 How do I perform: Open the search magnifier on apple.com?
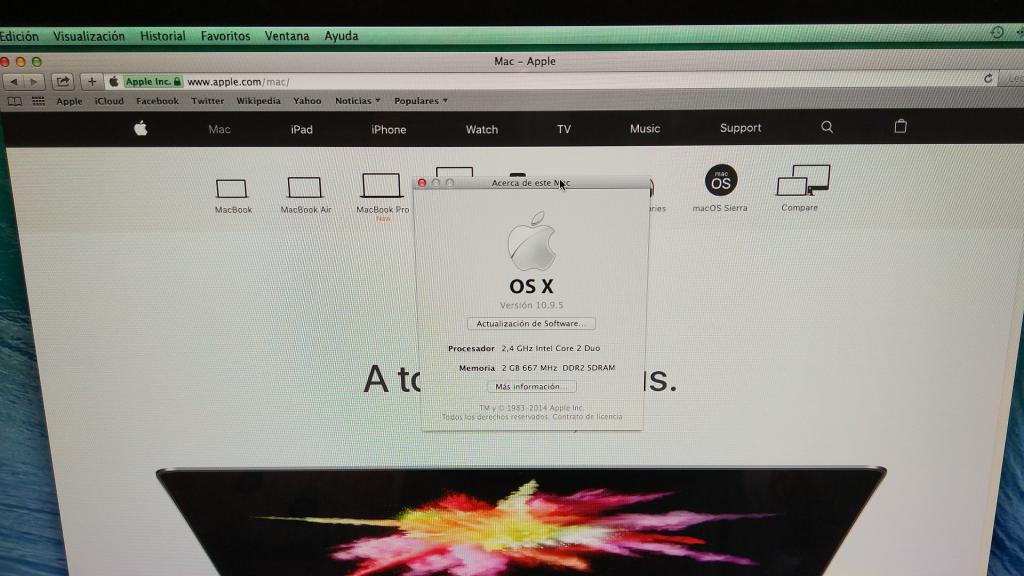(x=827, y=127)
